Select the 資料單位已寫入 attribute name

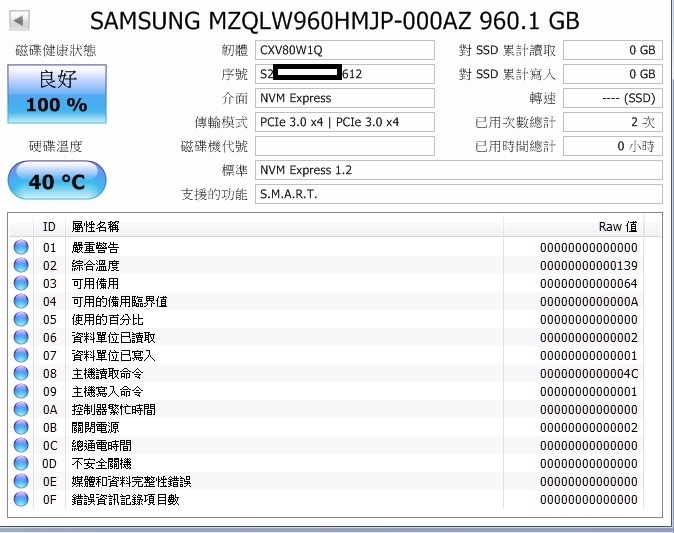[x=113, y=356]
